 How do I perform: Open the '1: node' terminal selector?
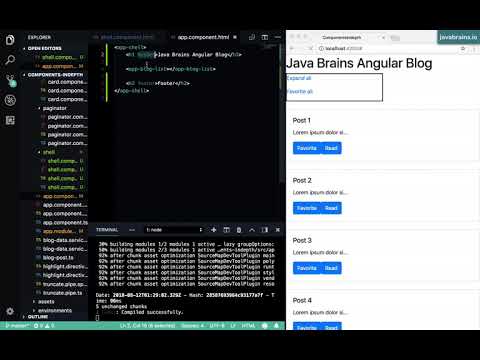[x=174, y=230]
